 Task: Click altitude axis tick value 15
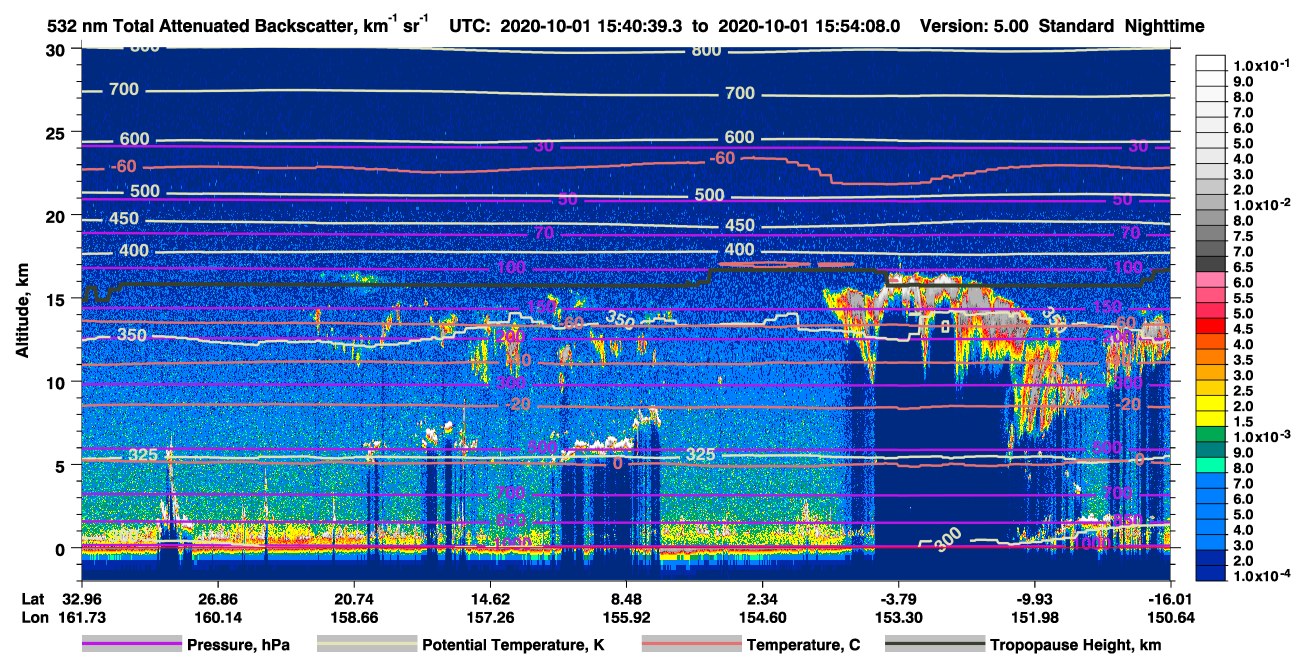[x=55, y=298]
